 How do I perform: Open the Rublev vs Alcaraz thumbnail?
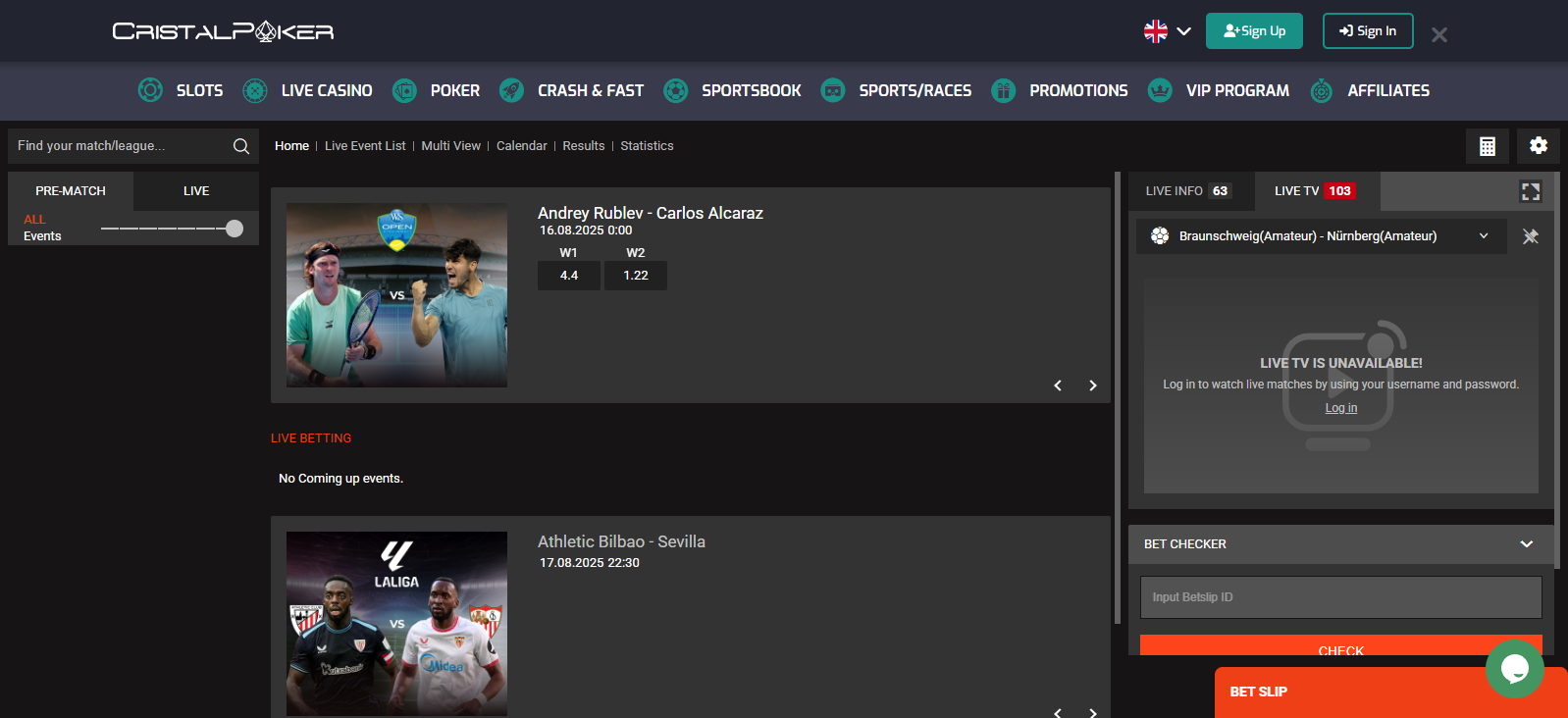pos(396,295)
